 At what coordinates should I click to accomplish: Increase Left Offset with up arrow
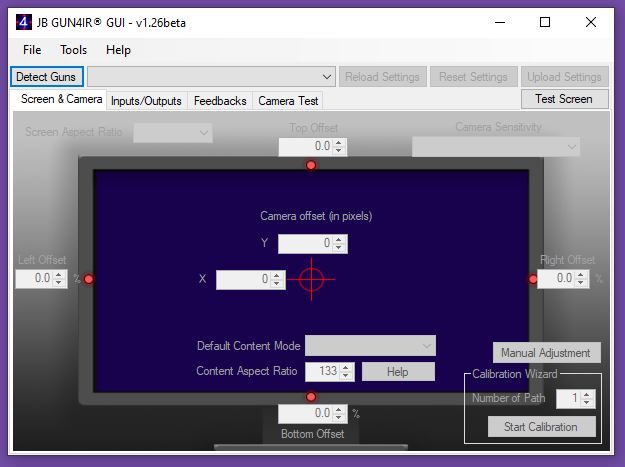pos(59,274)
